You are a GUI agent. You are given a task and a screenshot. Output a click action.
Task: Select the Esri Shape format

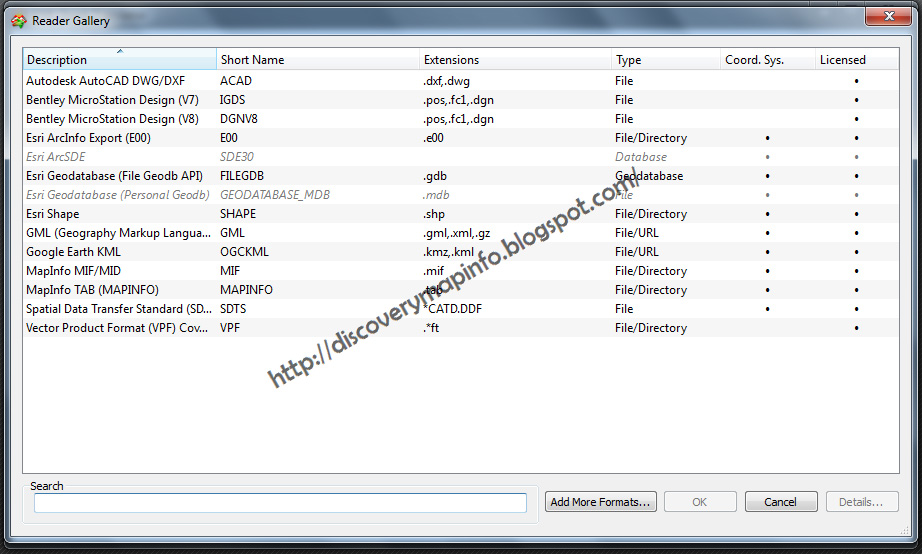click(460, 213)
